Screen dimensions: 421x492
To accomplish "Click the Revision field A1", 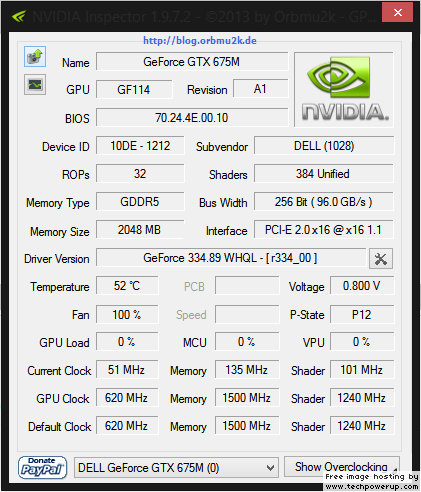I will tap(260, 89).
